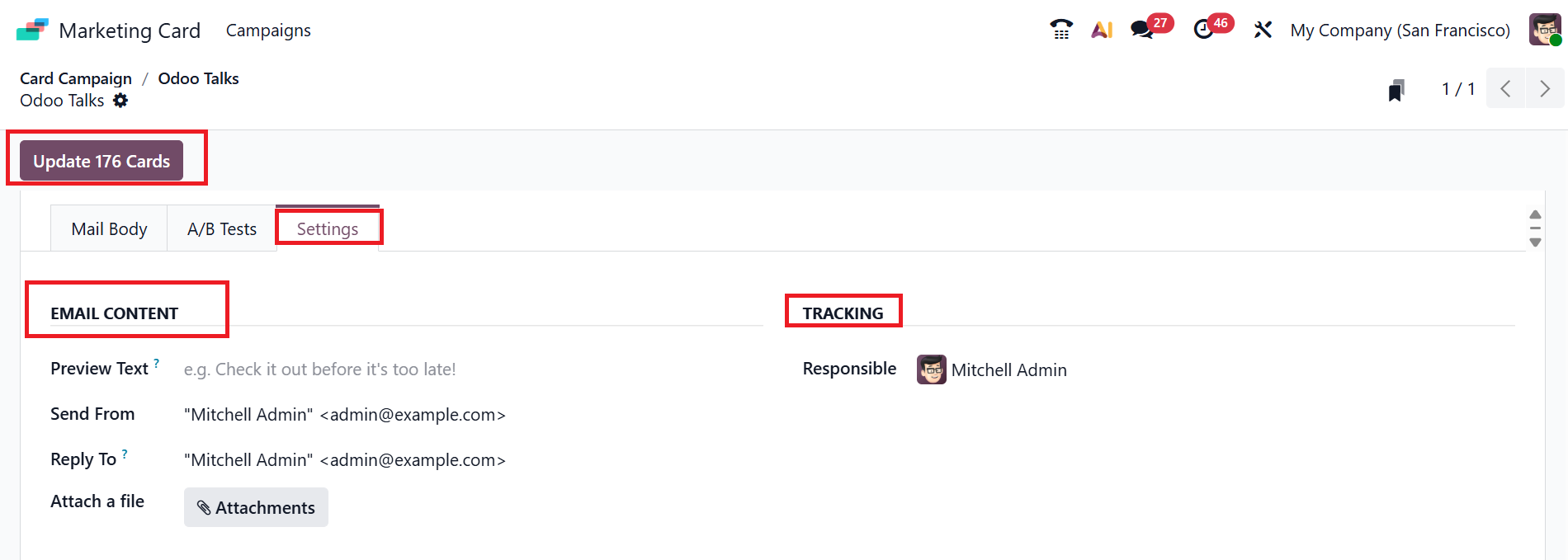Click the Attachments button
The width and height of the screenshot is (1568, 560).
pyautogui.click(x=256, y=507)
